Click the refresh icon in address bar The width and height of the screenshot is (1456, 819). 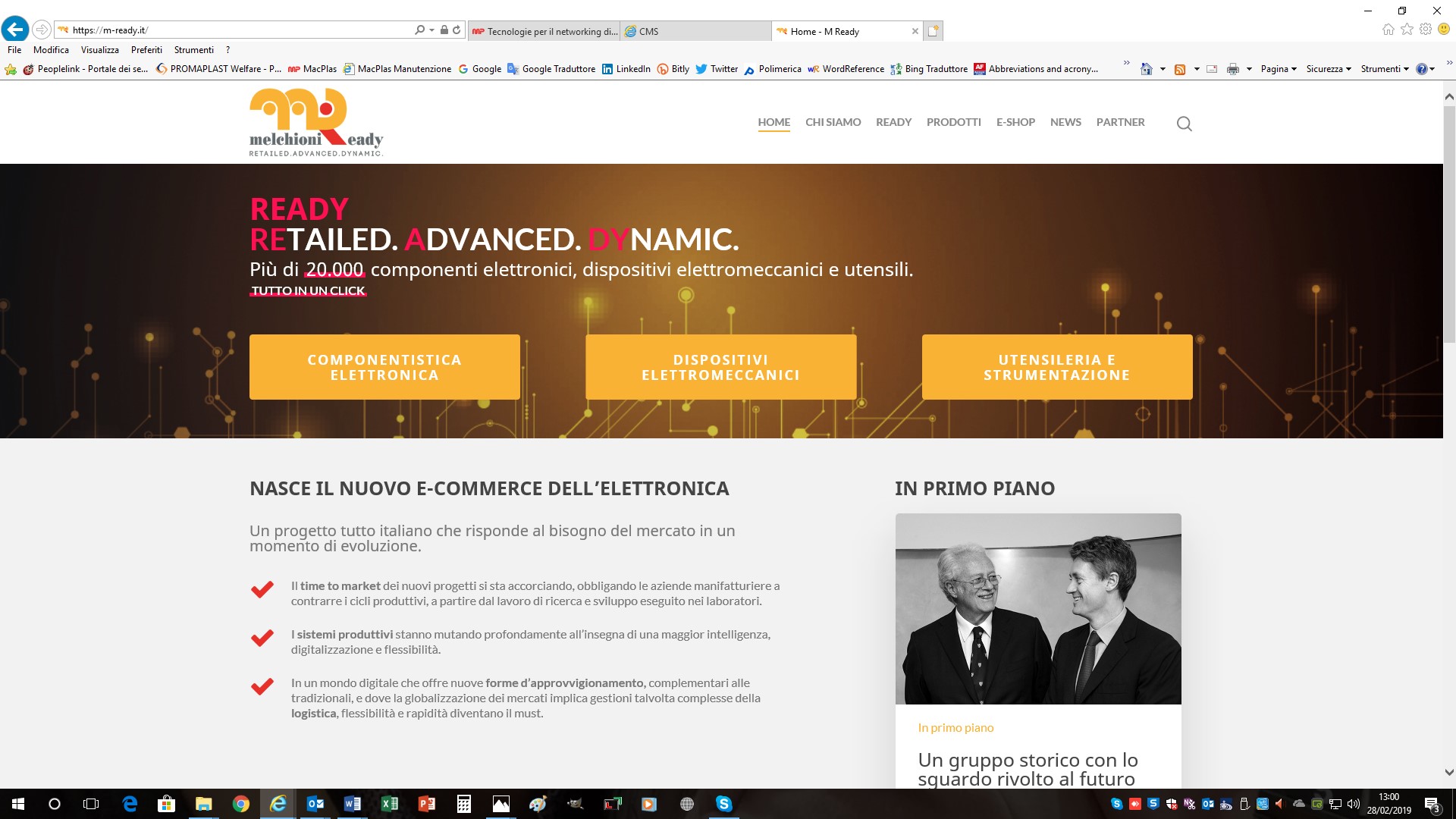[x=457, y=30]
